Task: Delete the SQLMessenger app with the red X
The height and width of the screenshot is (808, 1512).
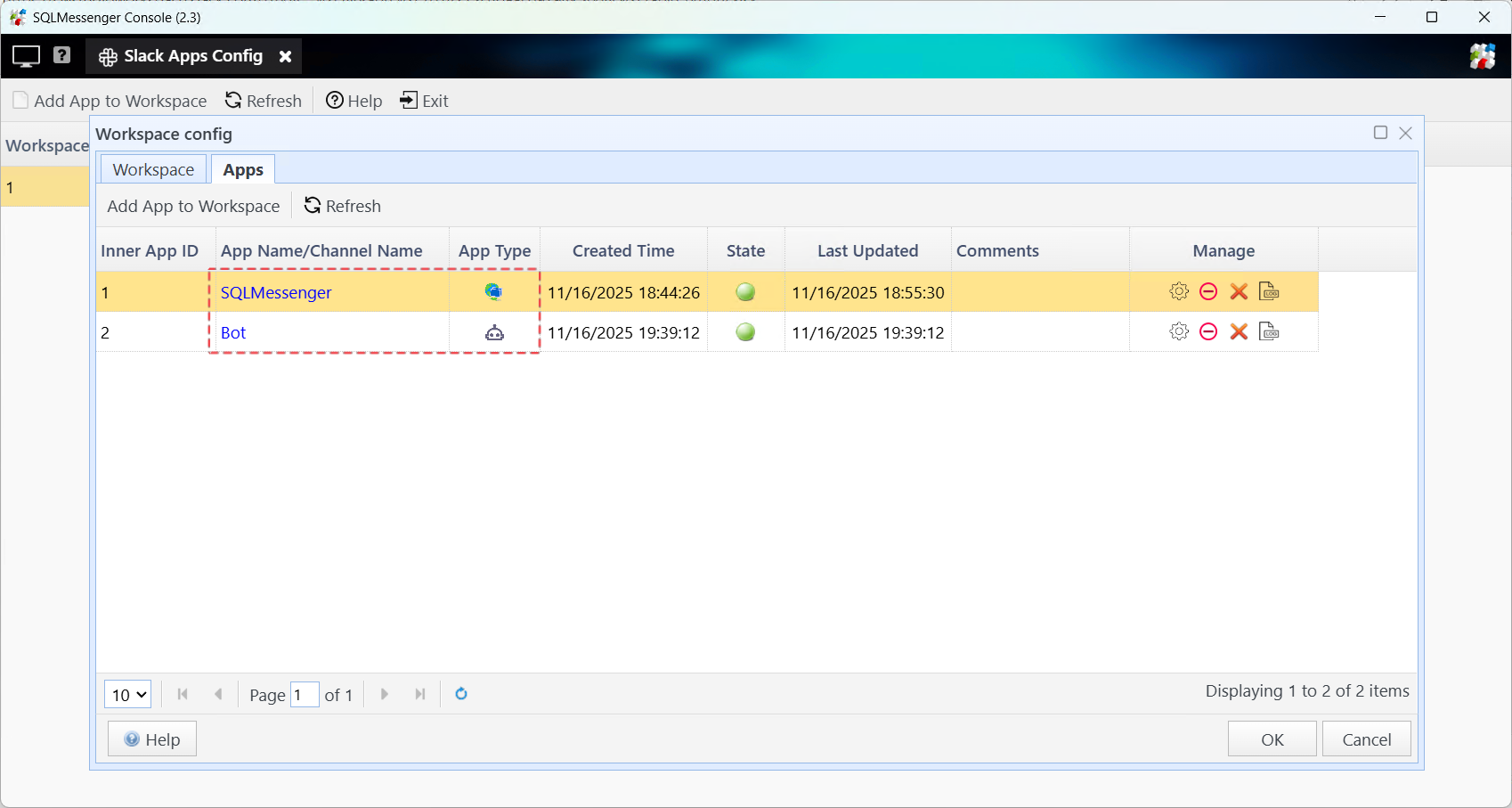Action: click(1238, 291)
